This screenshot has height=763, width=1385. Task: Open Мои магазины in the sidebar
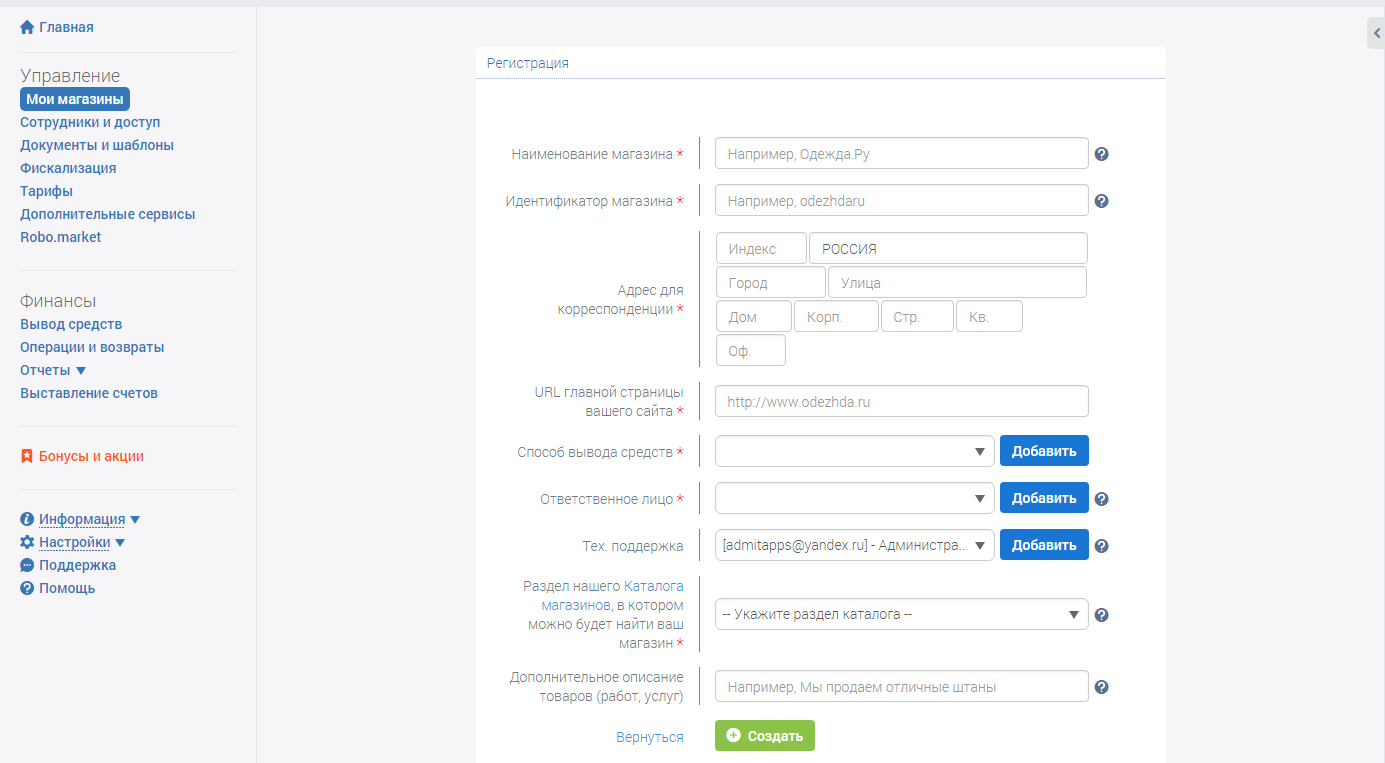point(75,99)
